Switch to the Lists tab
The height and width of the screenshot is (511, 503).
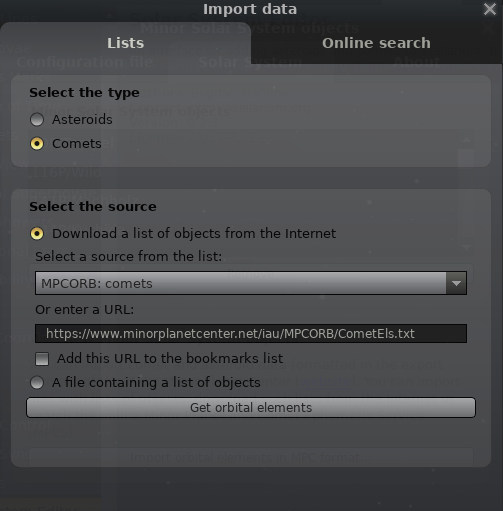point(125,43)
